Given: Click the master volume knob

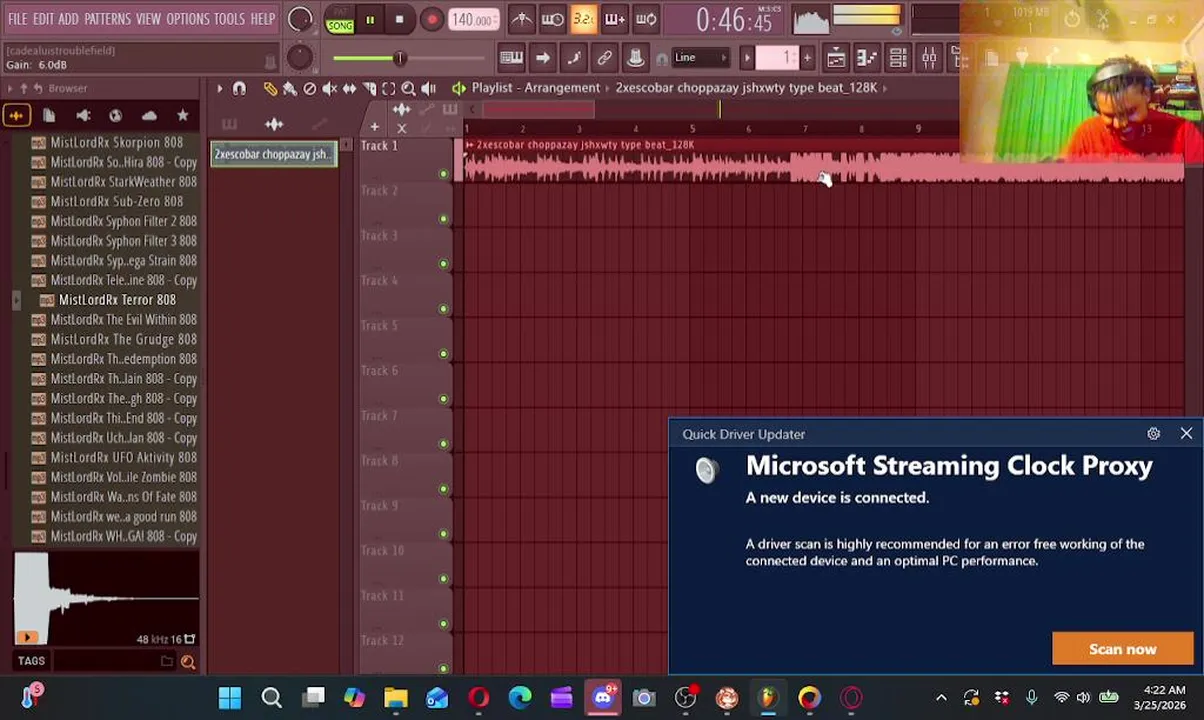Looking at the screenshot, I should tap(299, 19).
